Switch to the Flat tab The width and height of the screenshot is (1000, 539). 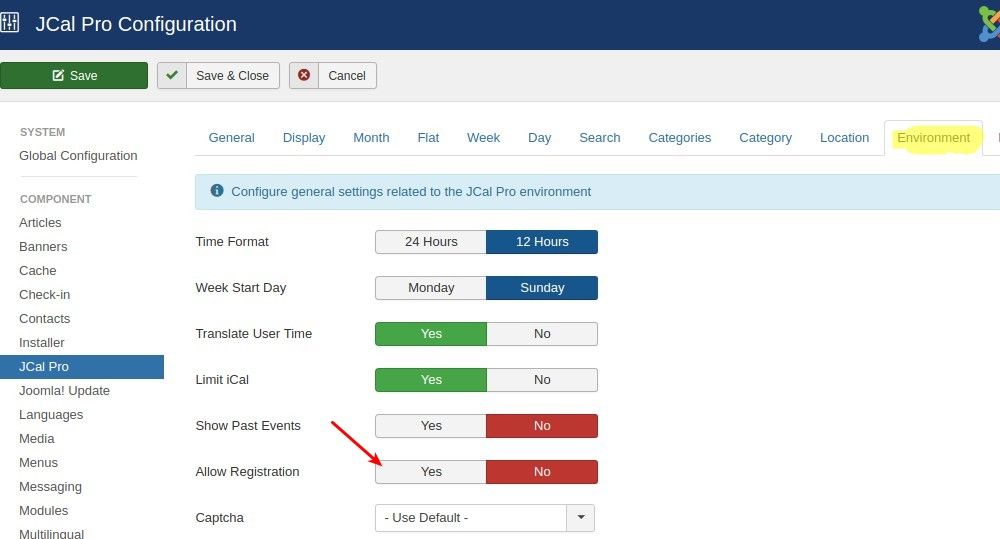click(429, 138)
